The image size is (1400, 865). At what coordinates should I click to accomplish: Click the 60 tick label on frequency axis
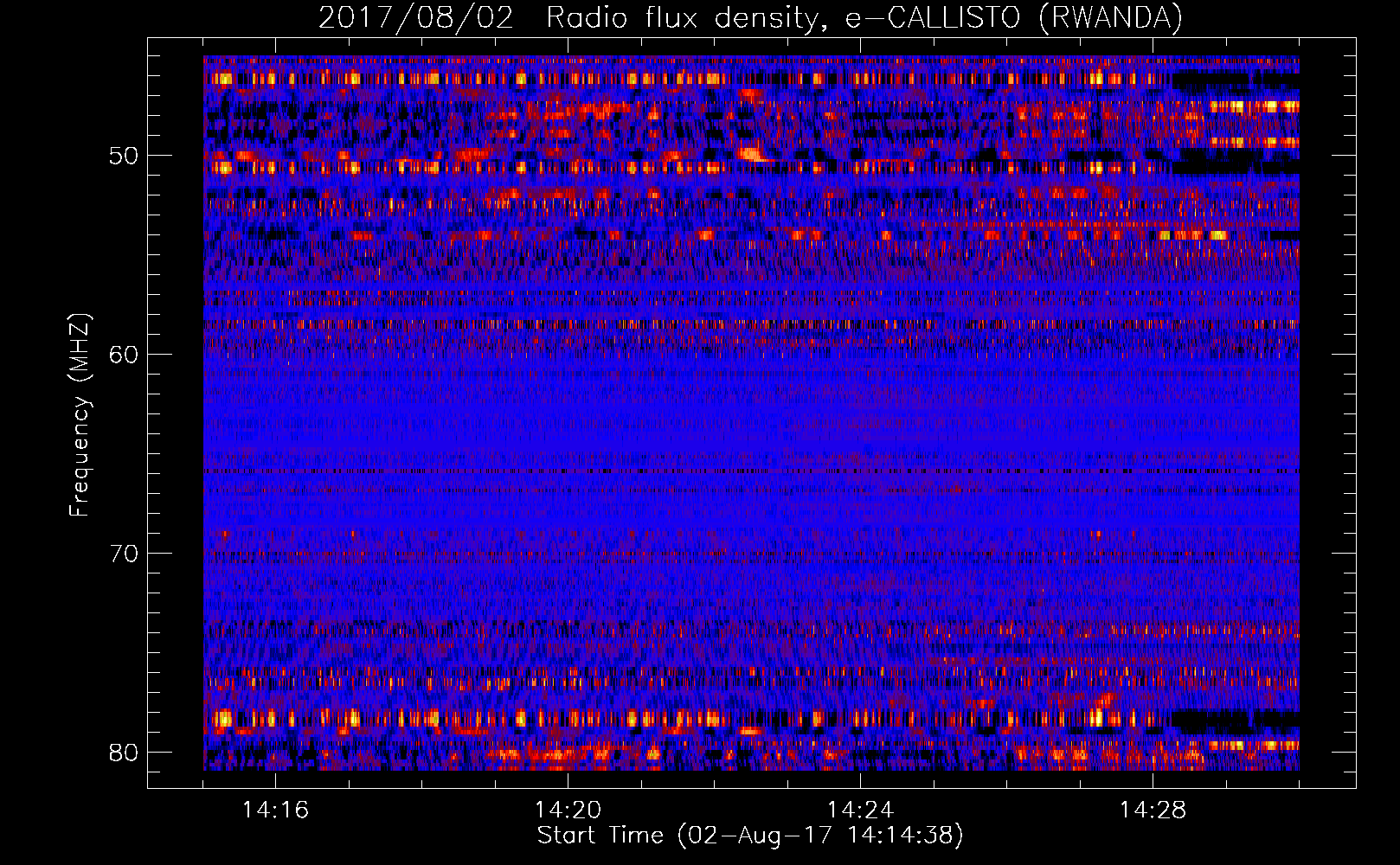[x=123, y=355]
